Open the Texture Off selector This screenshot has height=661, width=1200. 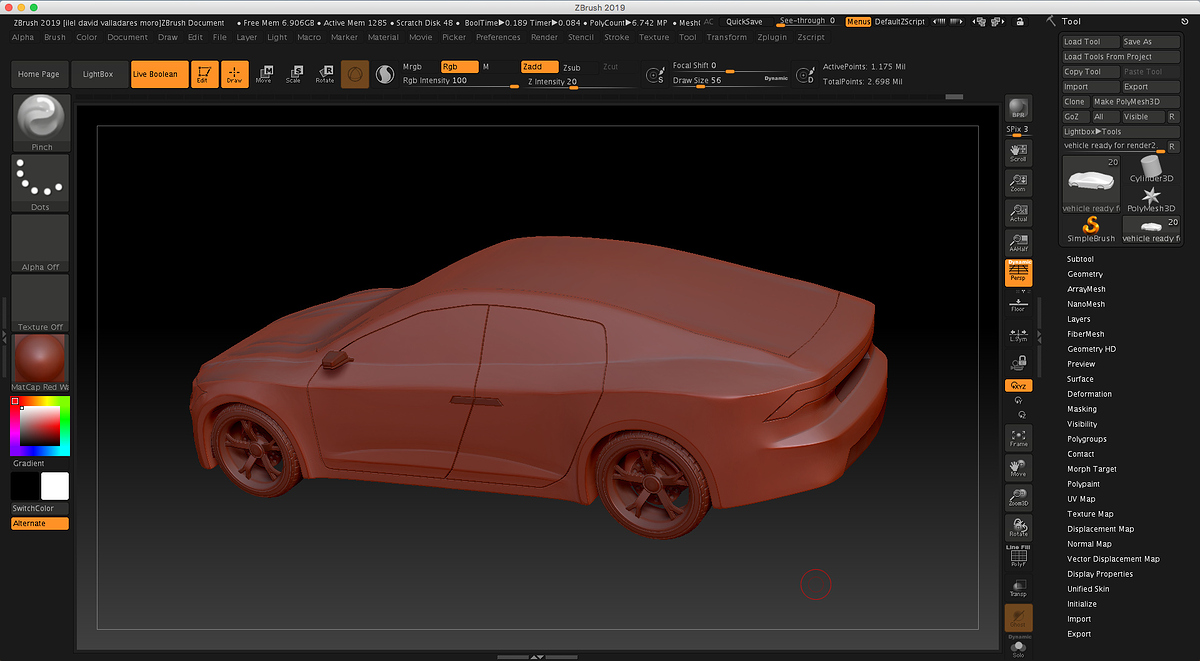[x=41, y=303]
